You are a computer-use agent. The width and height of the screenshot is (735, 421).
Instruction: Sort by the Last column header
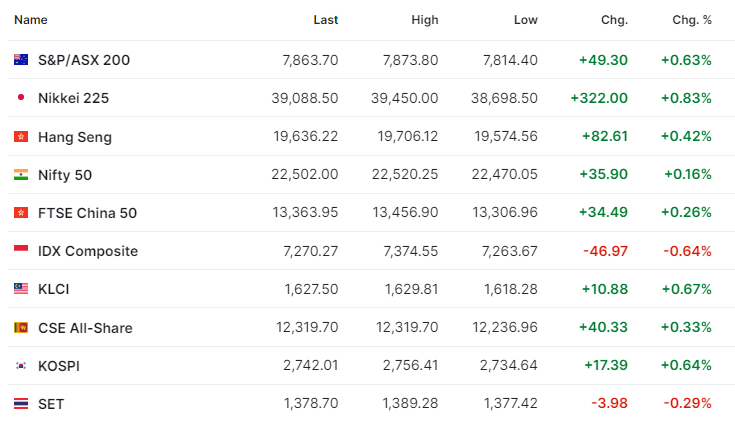[326, 20]
